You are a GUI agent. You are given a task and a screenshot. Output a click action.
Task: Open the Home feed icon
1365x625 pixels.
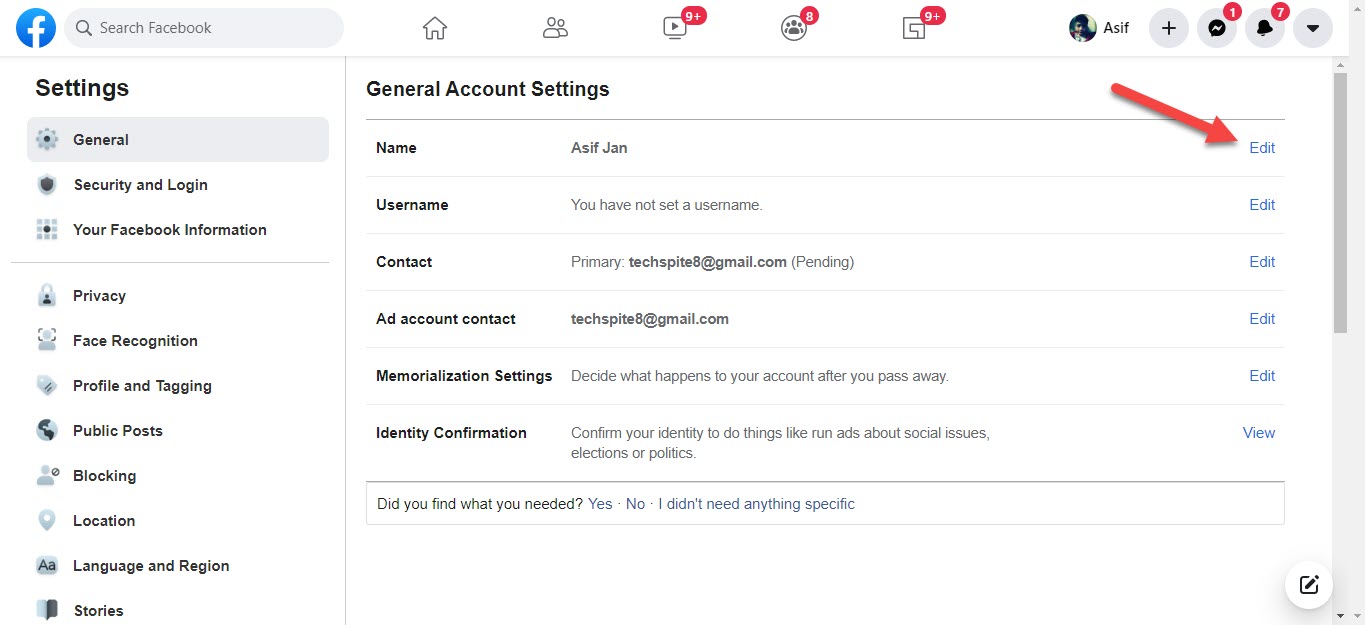pyautogui.click(x=435, y=28)
